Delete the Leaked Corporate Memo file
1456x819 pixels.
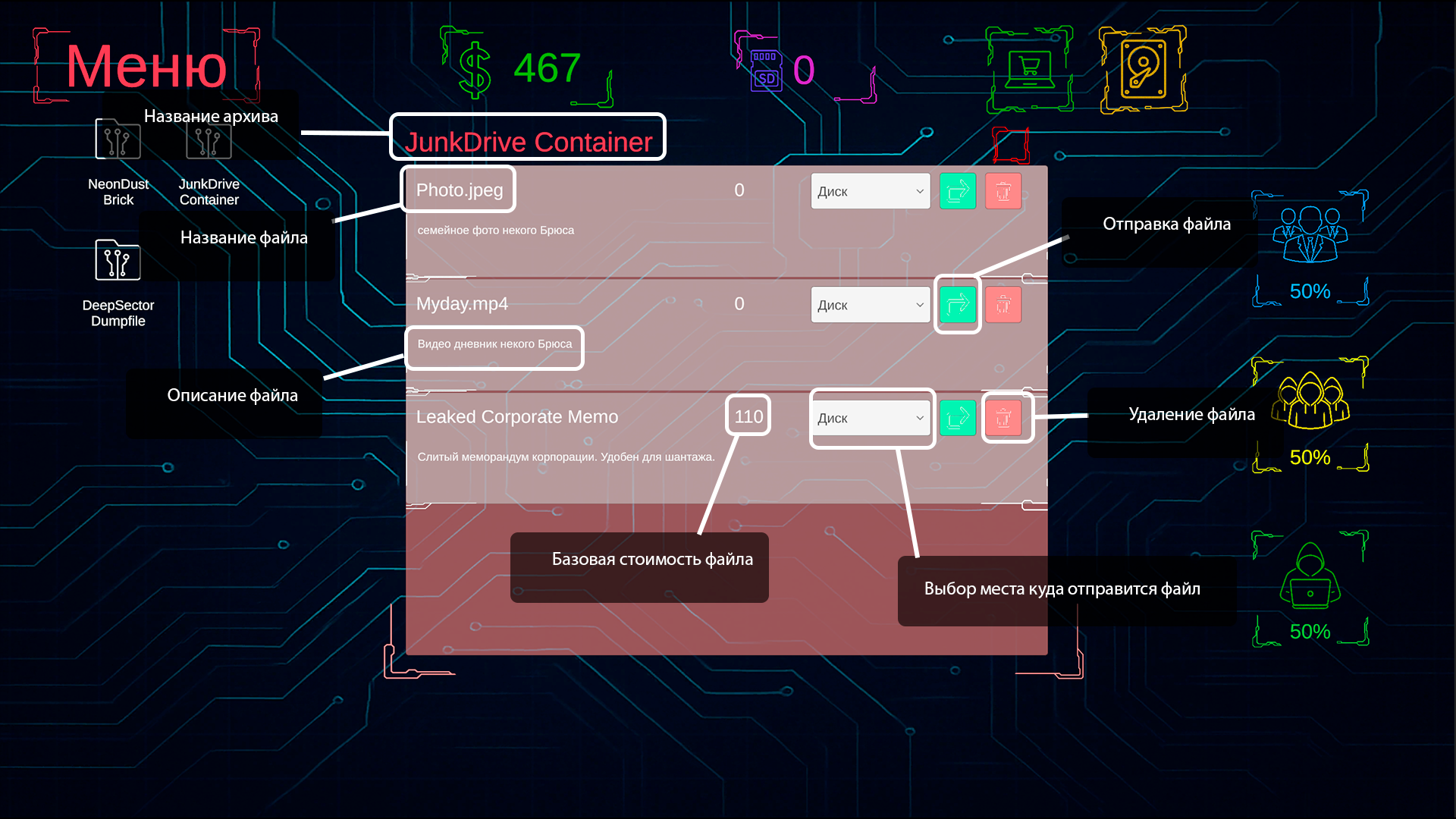pos(1003,418)
